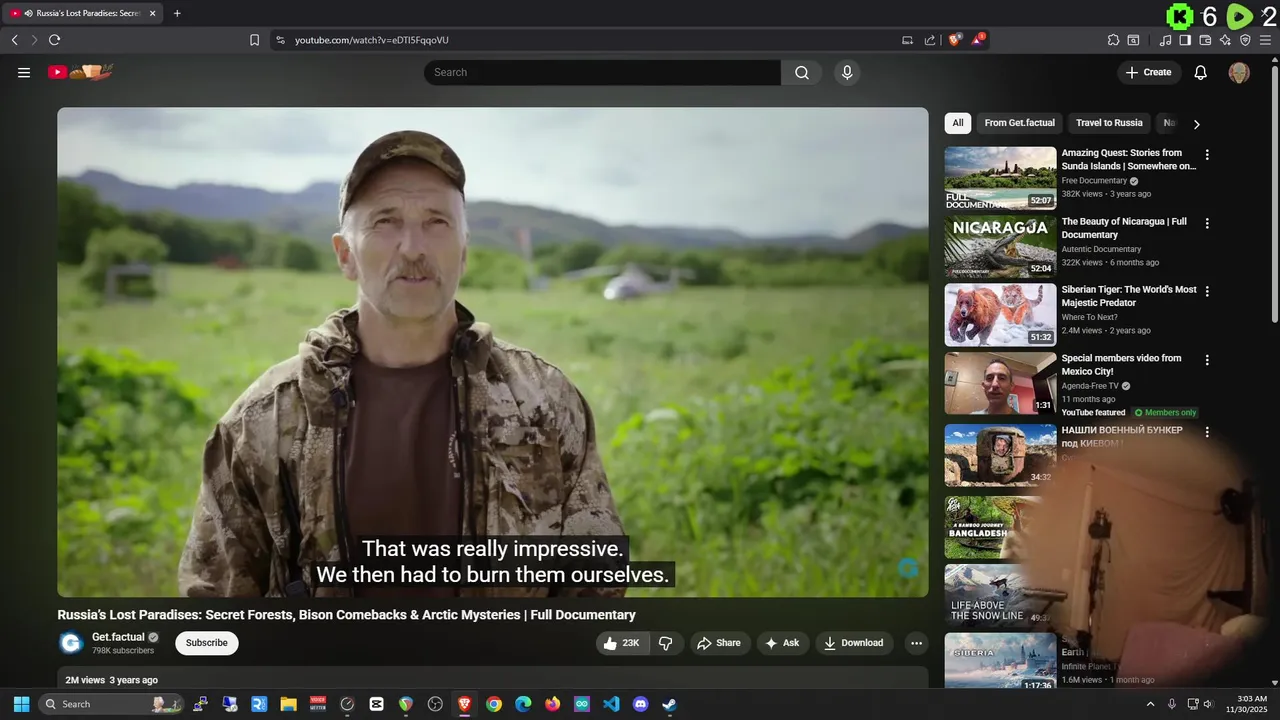Click the Members only badge

1165,412
